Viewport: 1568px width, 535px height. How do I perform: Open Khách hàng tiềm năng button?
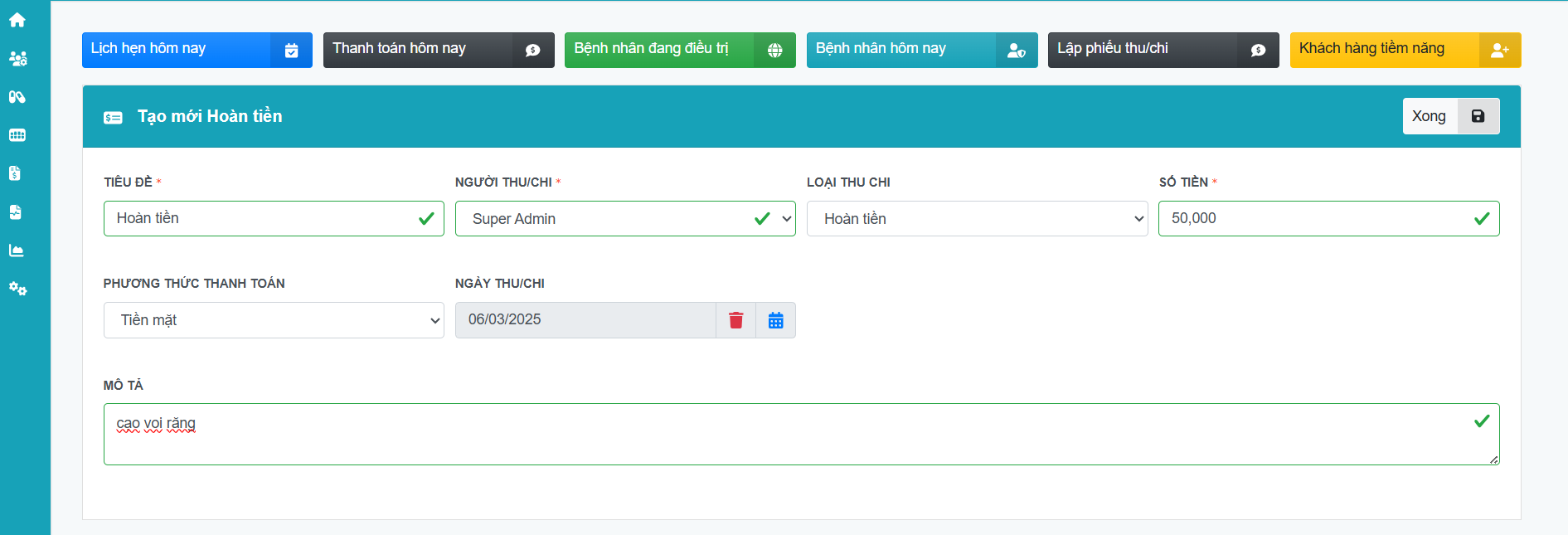point(1405,50)
